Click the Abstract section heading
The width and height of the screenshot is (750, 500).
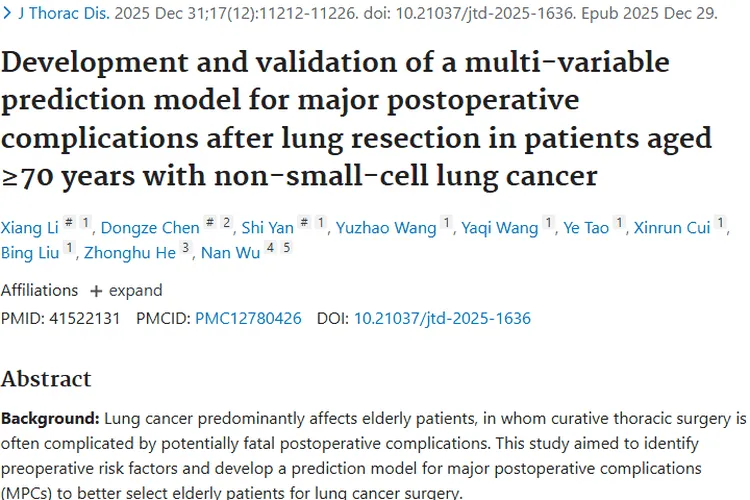[46, 379]
